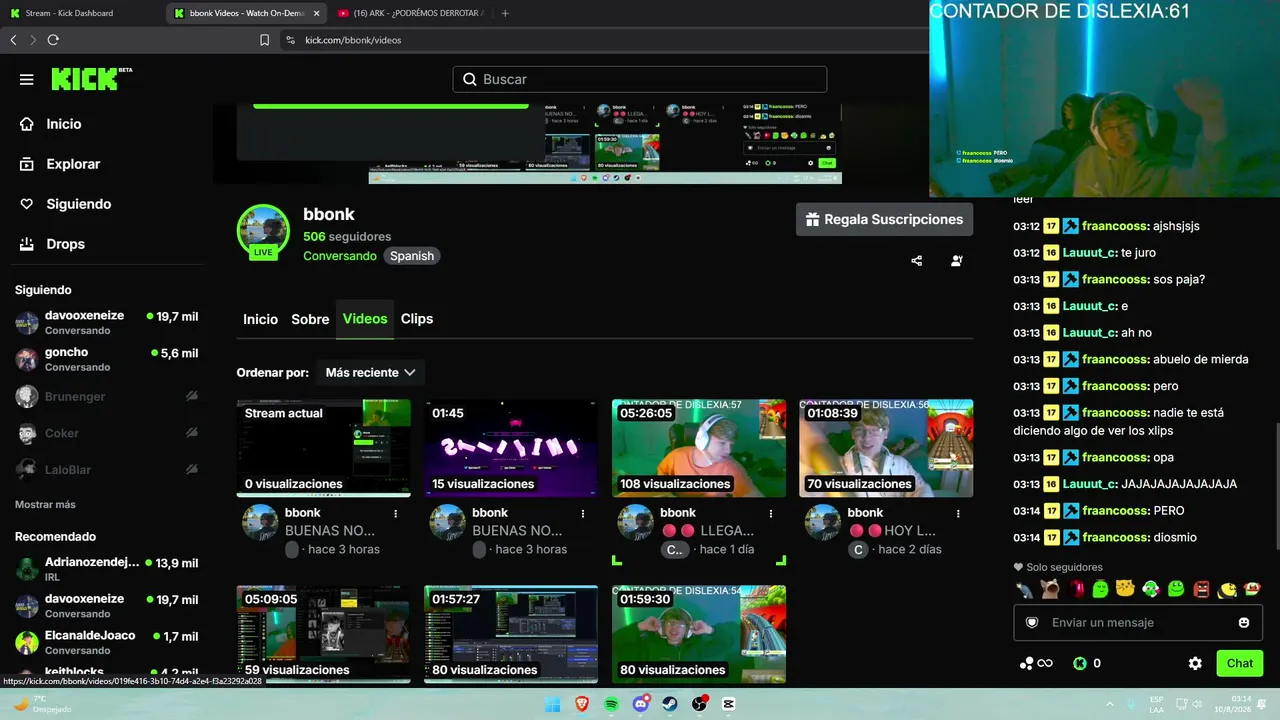Insert the angry red face emote
1280x720 pixels.
(x=1201, y=589)
